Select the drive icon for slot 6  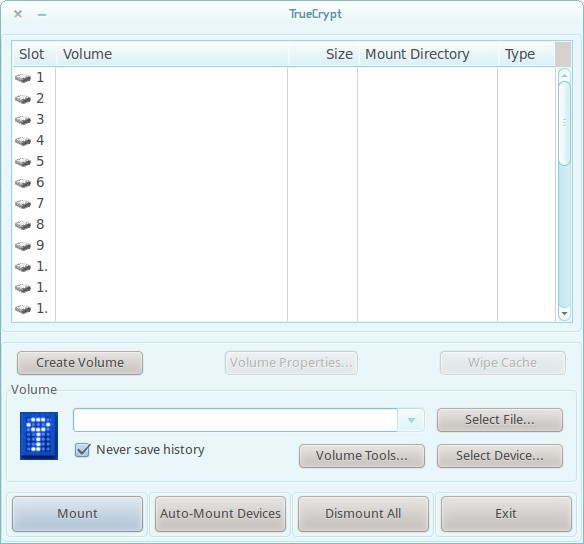tap(23, 183)
